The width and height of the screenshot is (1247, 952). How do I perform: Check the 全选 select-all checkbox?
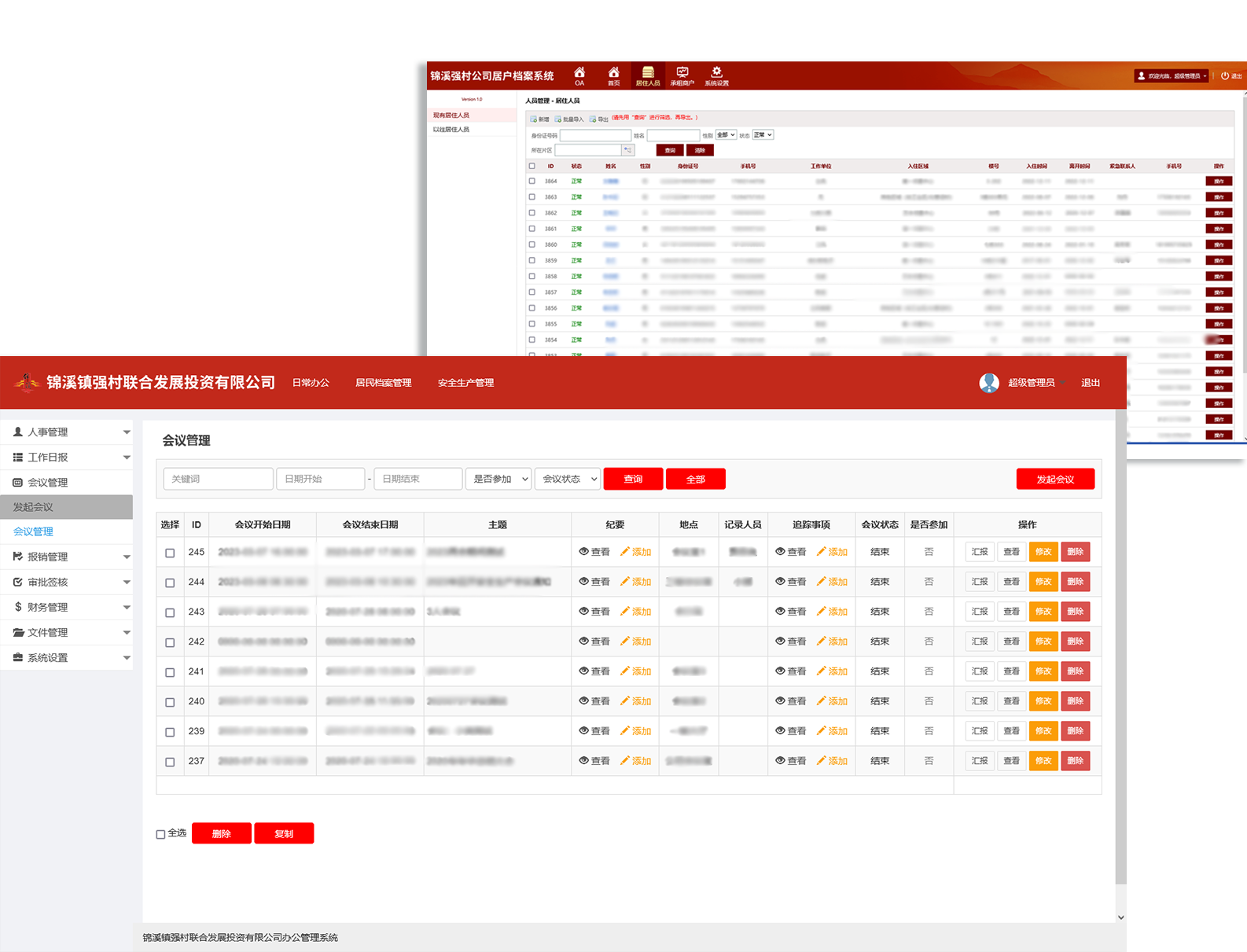pyautogui.click(x=160, y=834)
